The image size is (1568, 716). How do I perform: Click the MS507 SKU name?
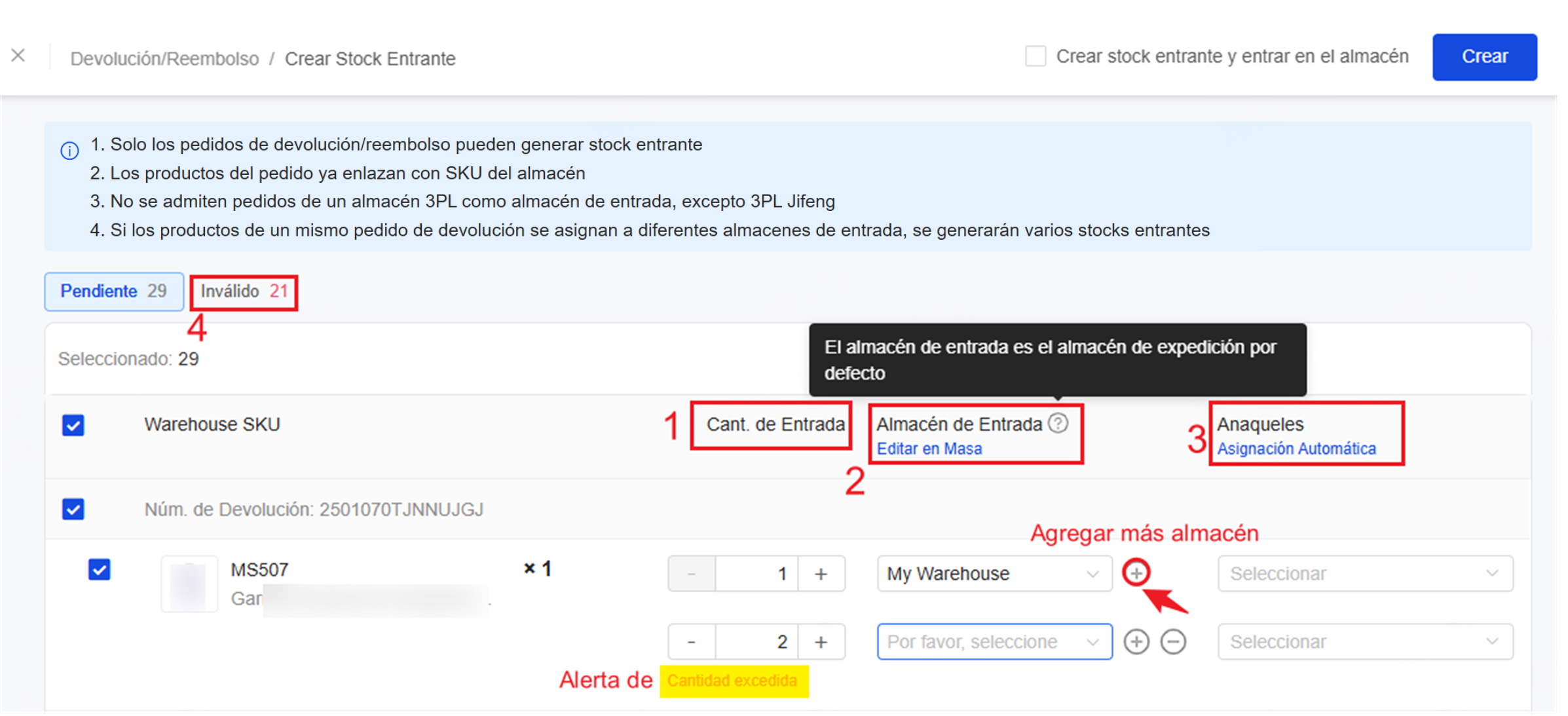(x=259, y=570)
